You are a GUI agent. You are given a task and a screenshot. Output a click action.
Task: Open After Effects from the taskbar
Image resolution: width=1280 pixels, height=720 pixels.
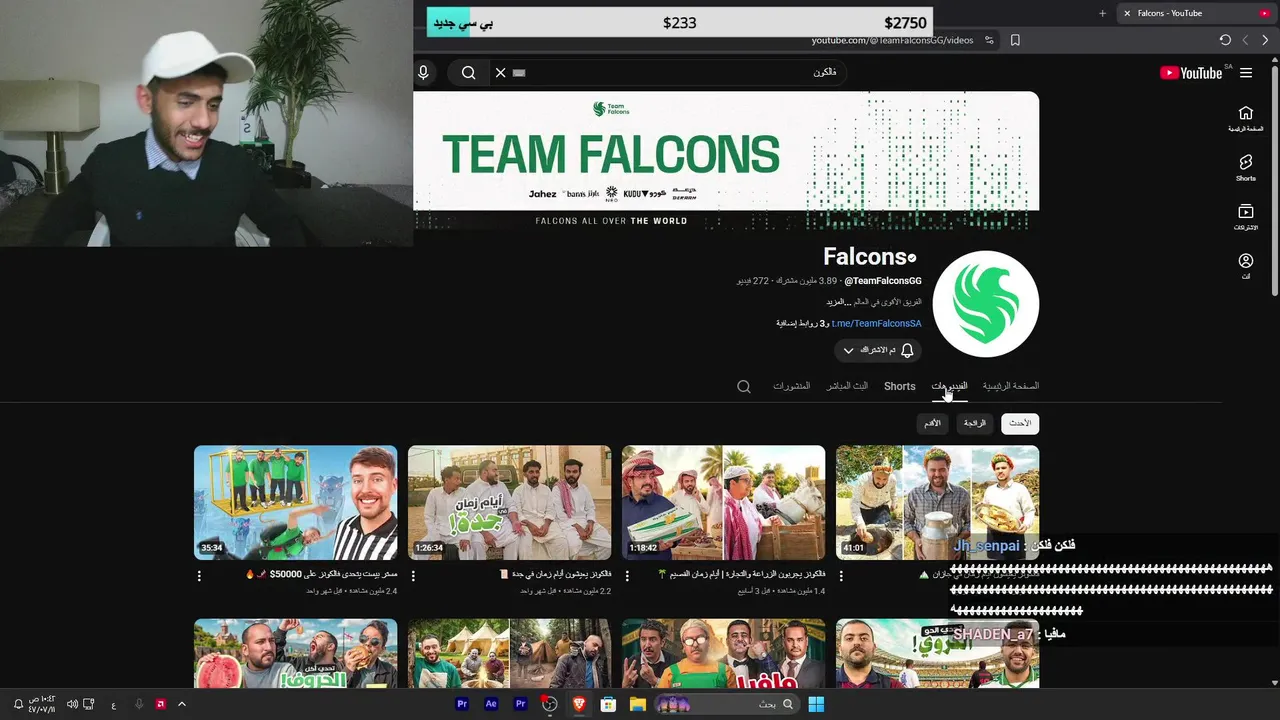[491, 704]
